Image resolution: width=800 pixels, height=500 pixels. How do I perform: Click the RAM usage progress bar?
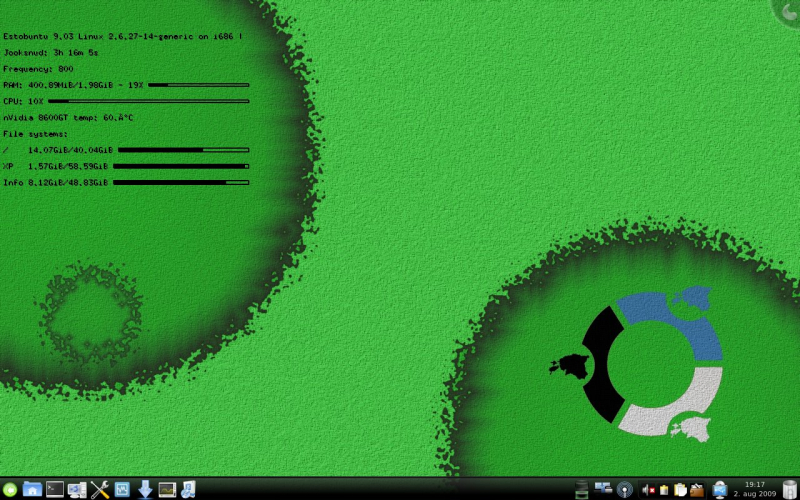pyautogui.click(x=198, y=85)
